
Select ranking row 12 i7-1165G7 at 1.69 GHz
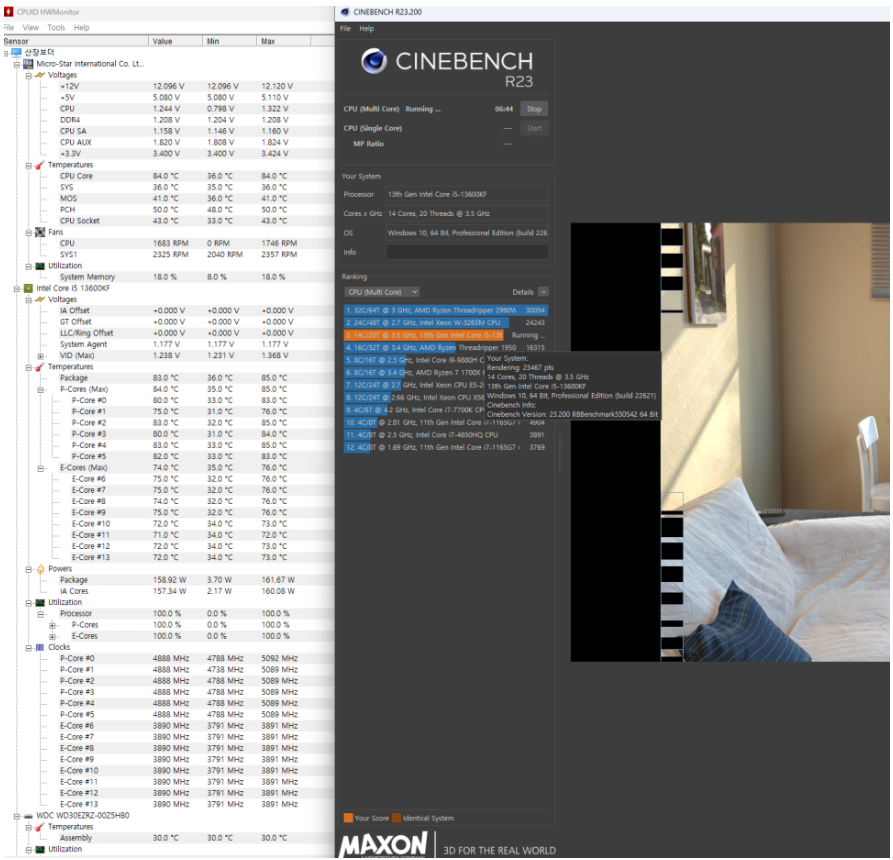click(445, 447)
